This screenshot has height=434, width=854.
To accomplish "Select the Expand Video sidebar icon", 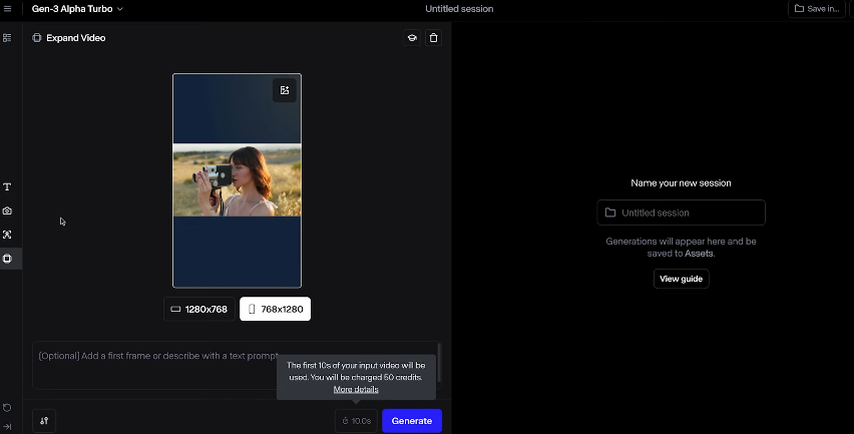I will point(8,259).
